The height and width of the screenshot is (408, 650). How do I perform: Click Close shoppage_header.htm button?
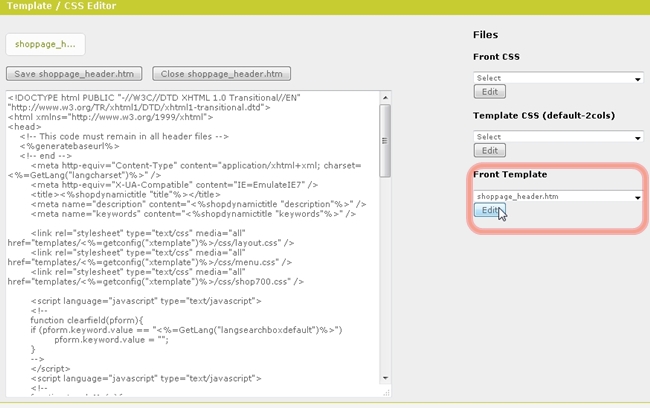221,74
